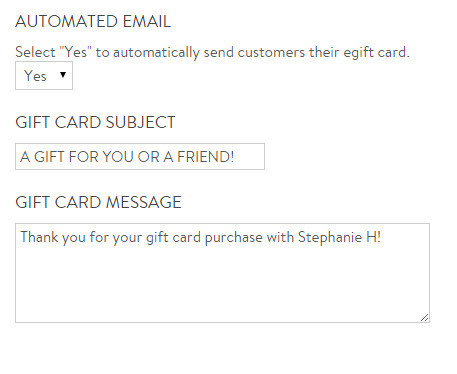The image size is (457, 374).
Task: Click the "Yes" text inside the select box
Action: coord(35,76)
